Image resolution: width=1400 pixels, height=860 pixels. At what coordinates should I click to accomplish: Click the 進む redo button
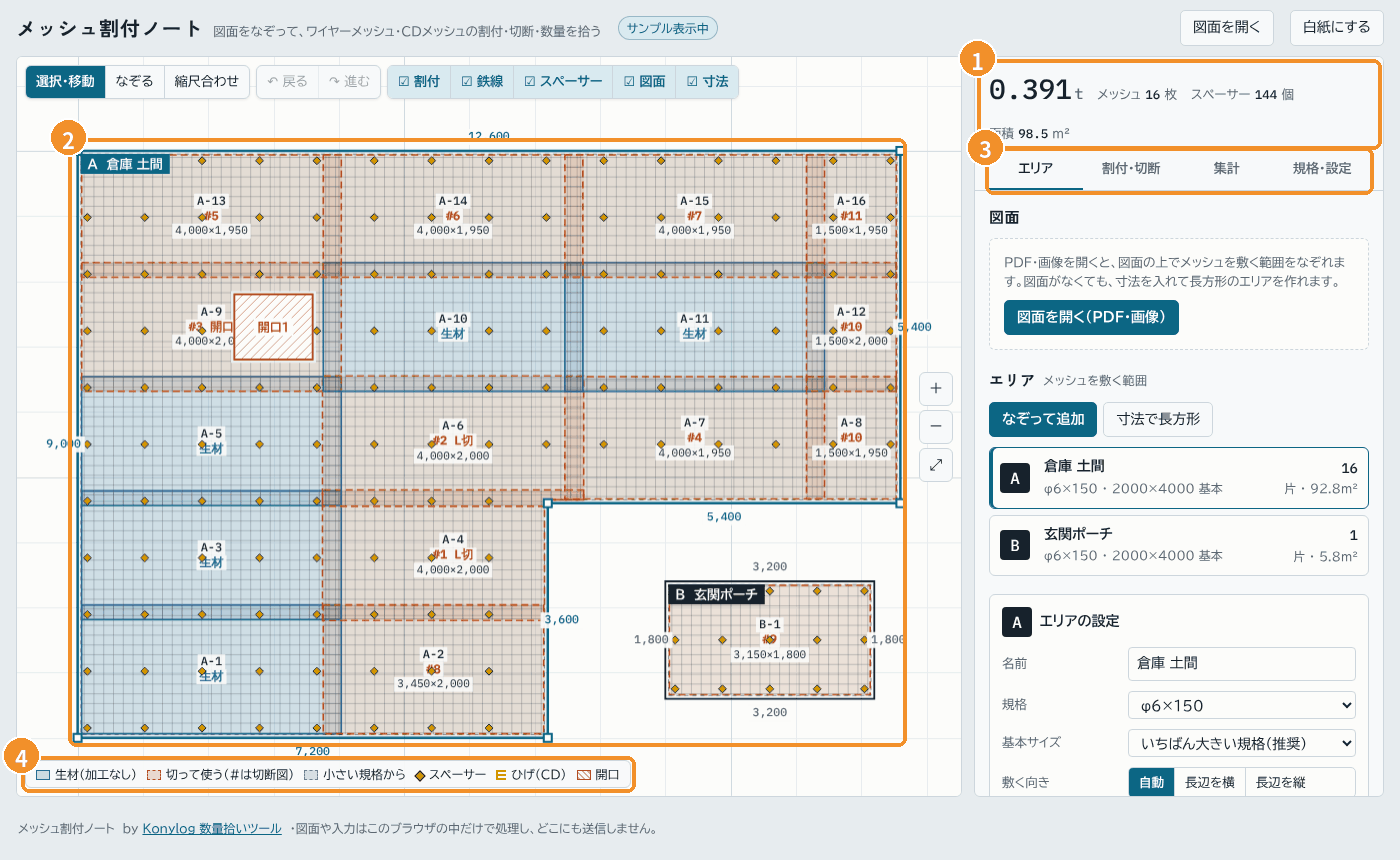pos(350,82)
